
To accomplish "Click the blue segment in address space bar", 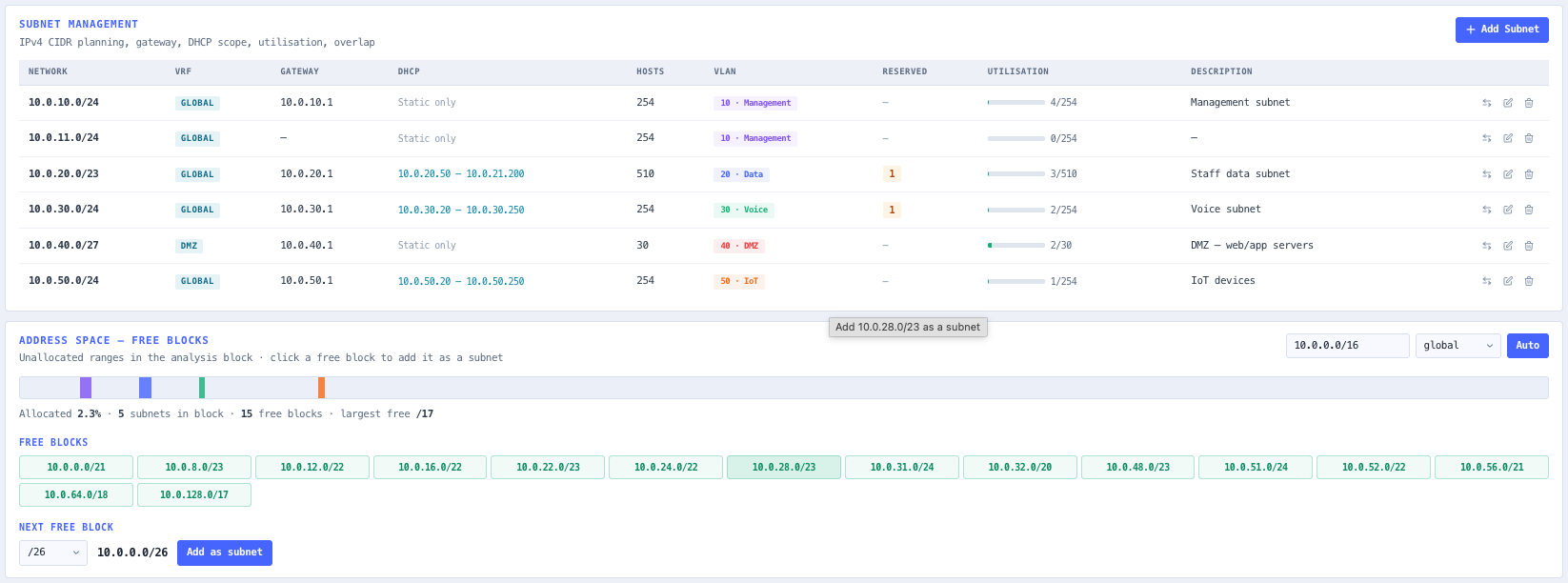I will [x=145, y=388].
